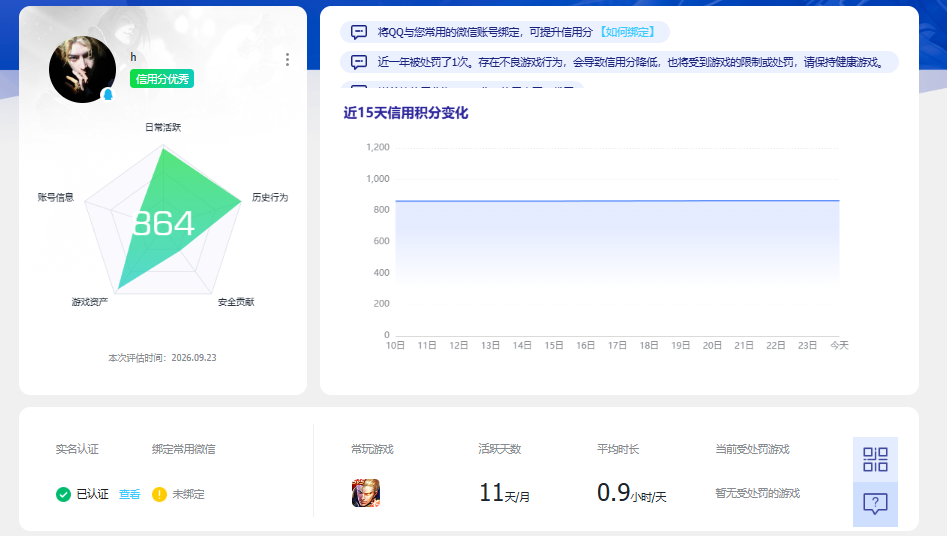Viewport: 947px width, 536px height.
Task: Click the 查看 link next to 已认证
Action: (129, 494)
